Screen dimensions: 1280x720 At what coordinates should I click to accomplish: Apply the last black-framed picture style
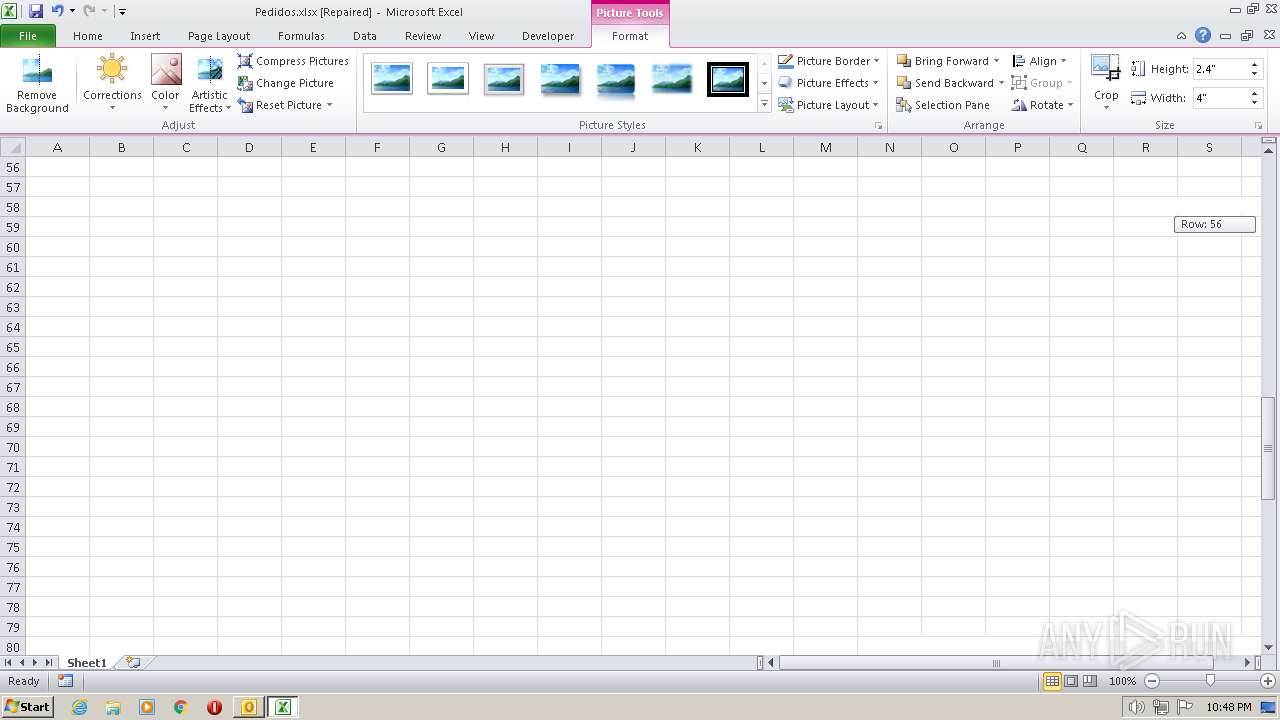coord(728,79)
